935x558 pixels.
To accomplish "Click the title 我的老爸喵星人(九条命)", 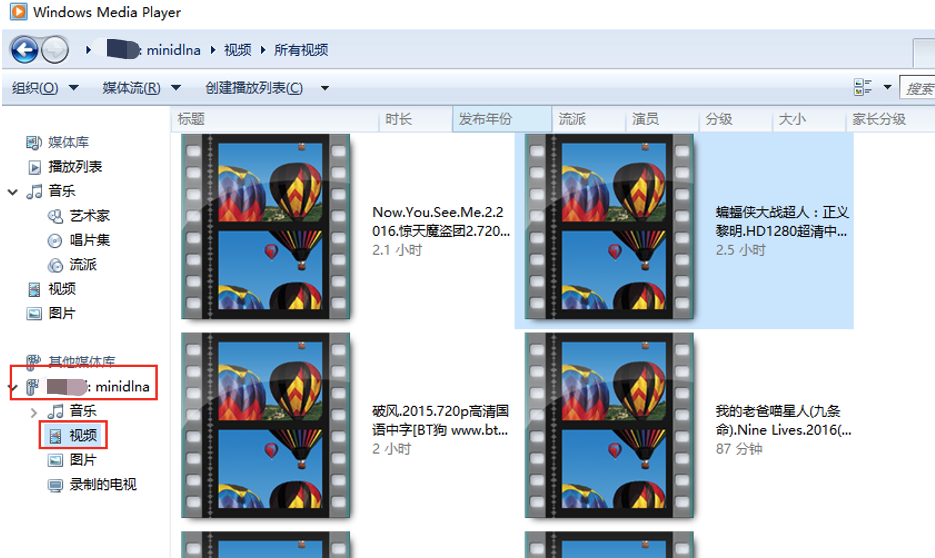I will pyautogui.click(x=784, y=420).
